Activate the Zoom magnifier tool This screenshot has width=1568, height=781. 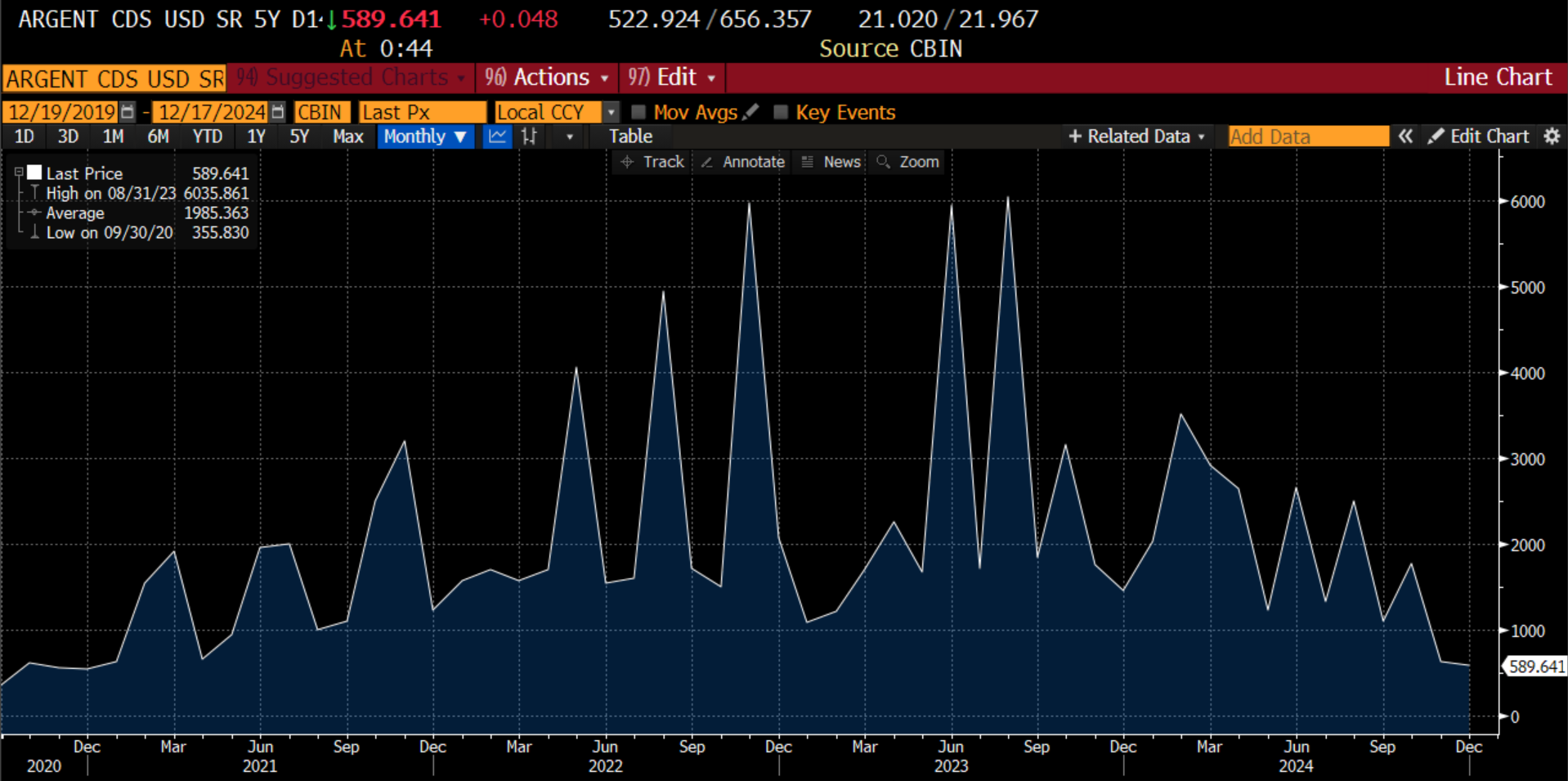coord(908,162)
